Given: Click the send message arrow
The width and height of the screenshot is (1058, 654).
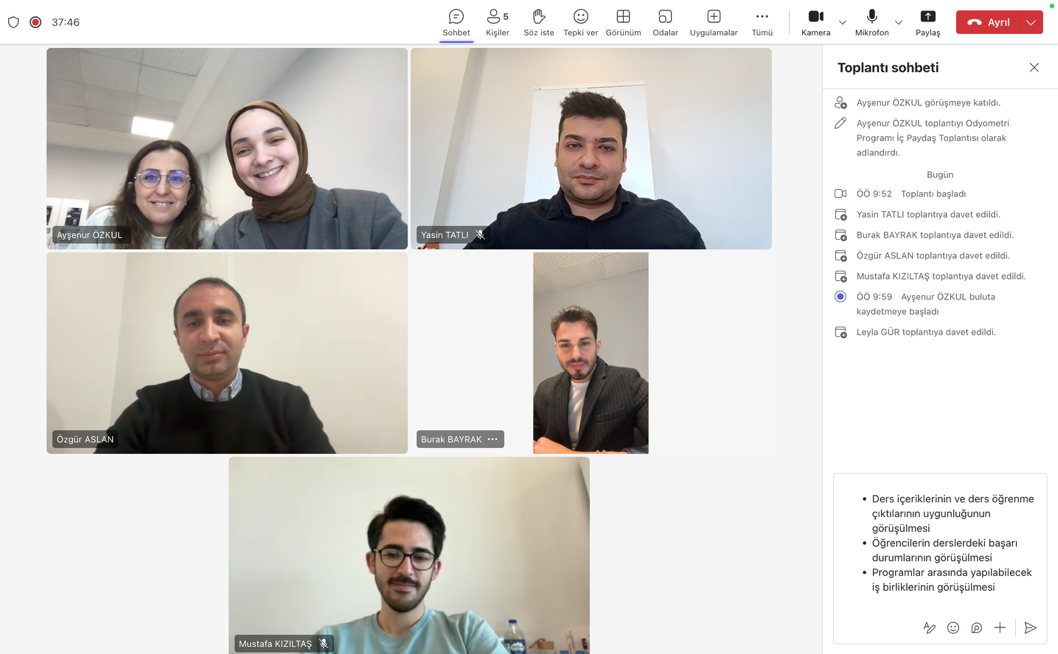Looking at the screenshot, I should pyautogui.click(x=1030, y=628).
